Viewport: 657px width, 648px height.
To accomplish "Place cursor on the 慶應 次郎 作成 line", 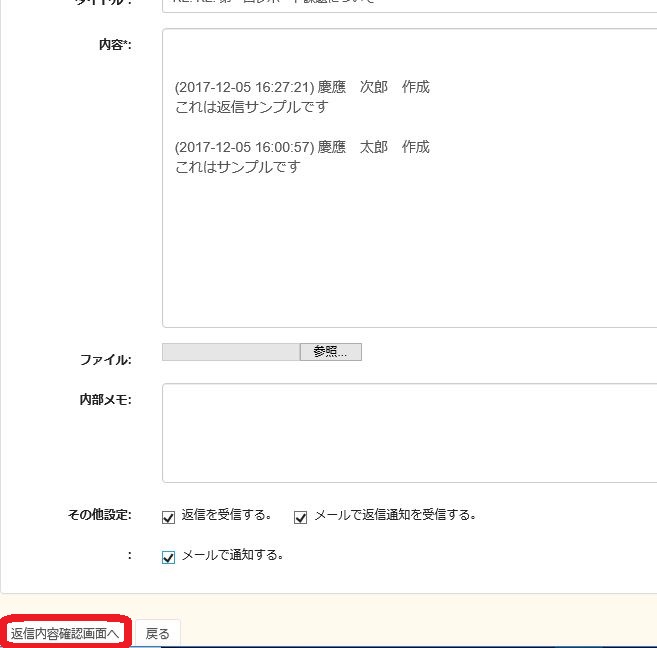I will click(x=302, y=87).
